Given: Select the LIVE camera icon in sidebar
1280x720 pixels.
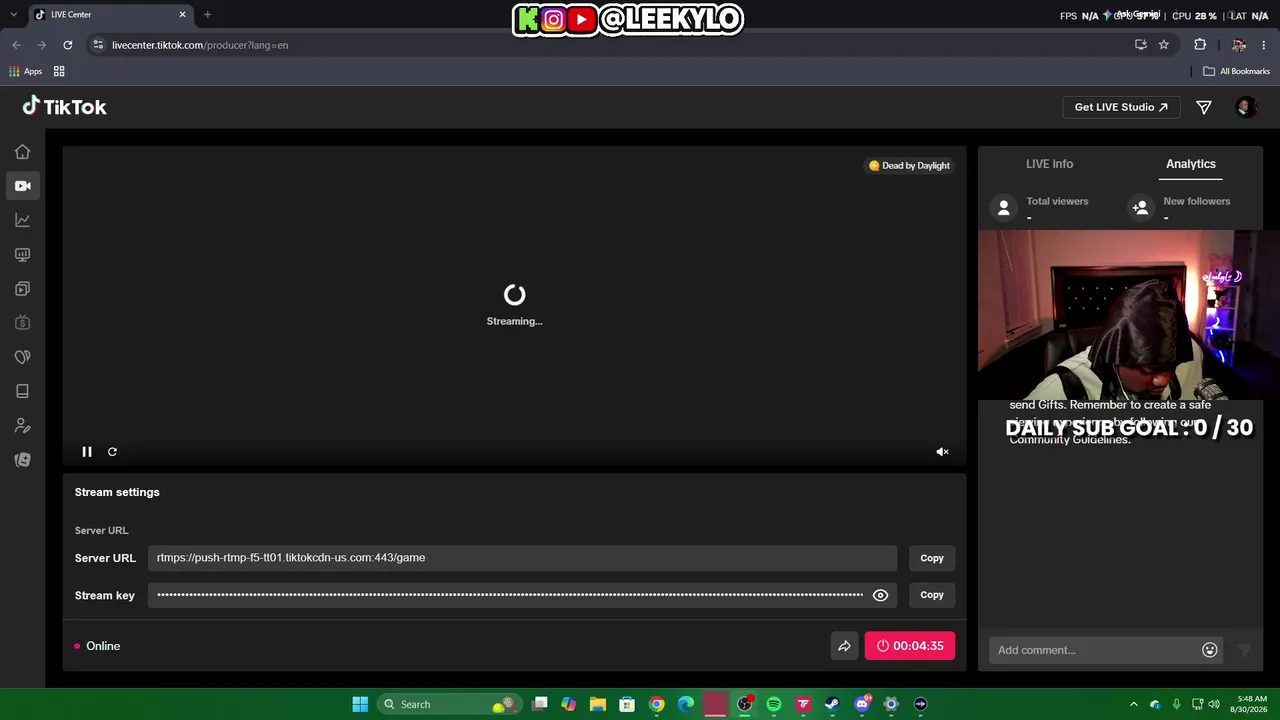Looking at the screenshot, I should tap(22, 186).
